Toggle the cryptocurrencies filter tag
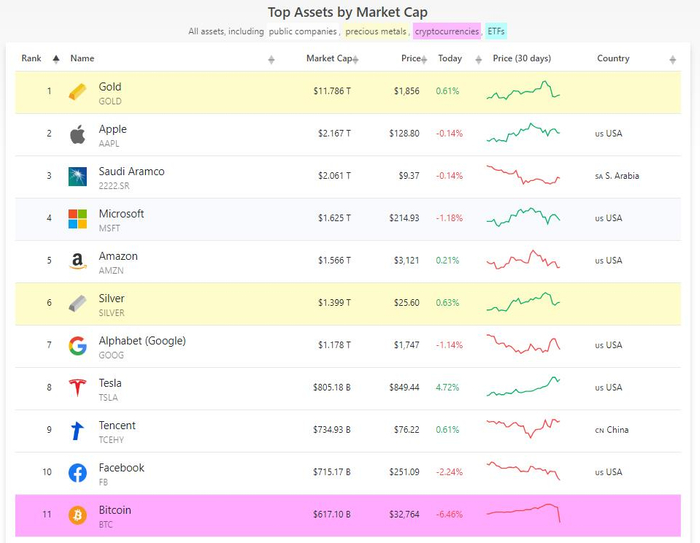The height and width of the screenshot is (543, 700). pos(447,31)
